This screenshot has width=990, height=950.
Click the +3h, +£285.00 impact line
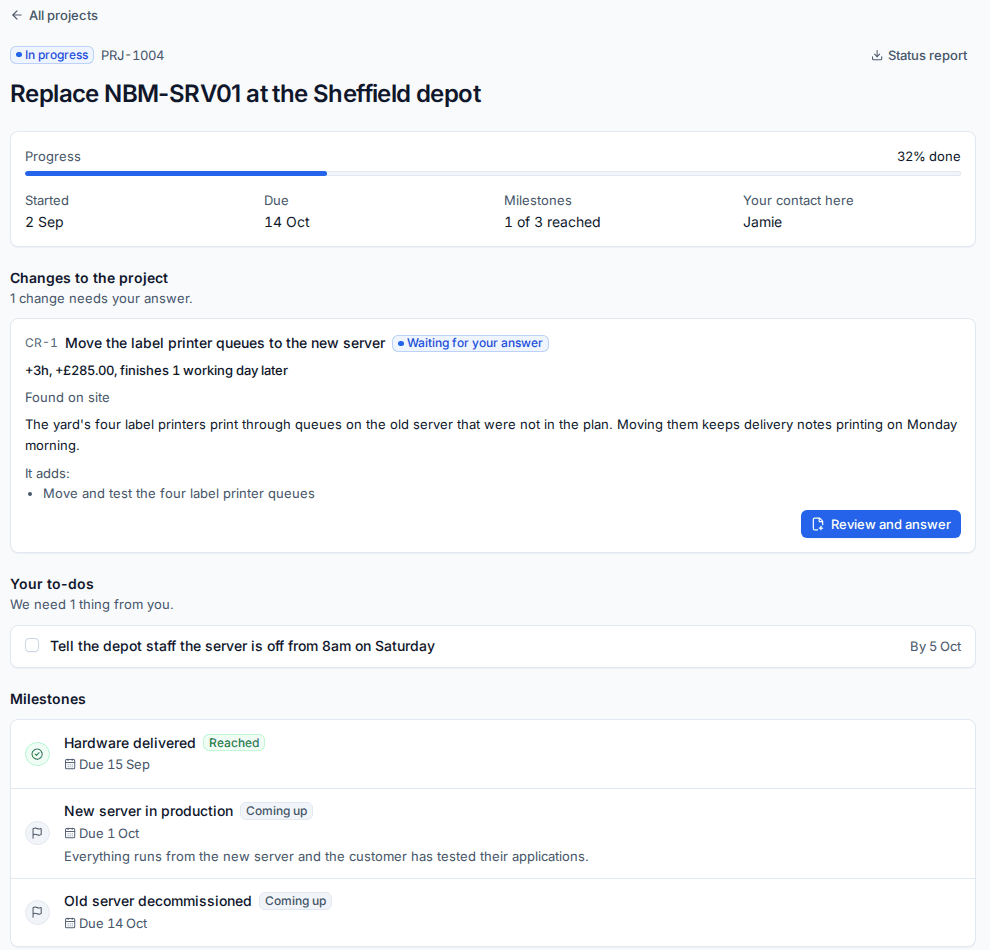coord(157,371)
